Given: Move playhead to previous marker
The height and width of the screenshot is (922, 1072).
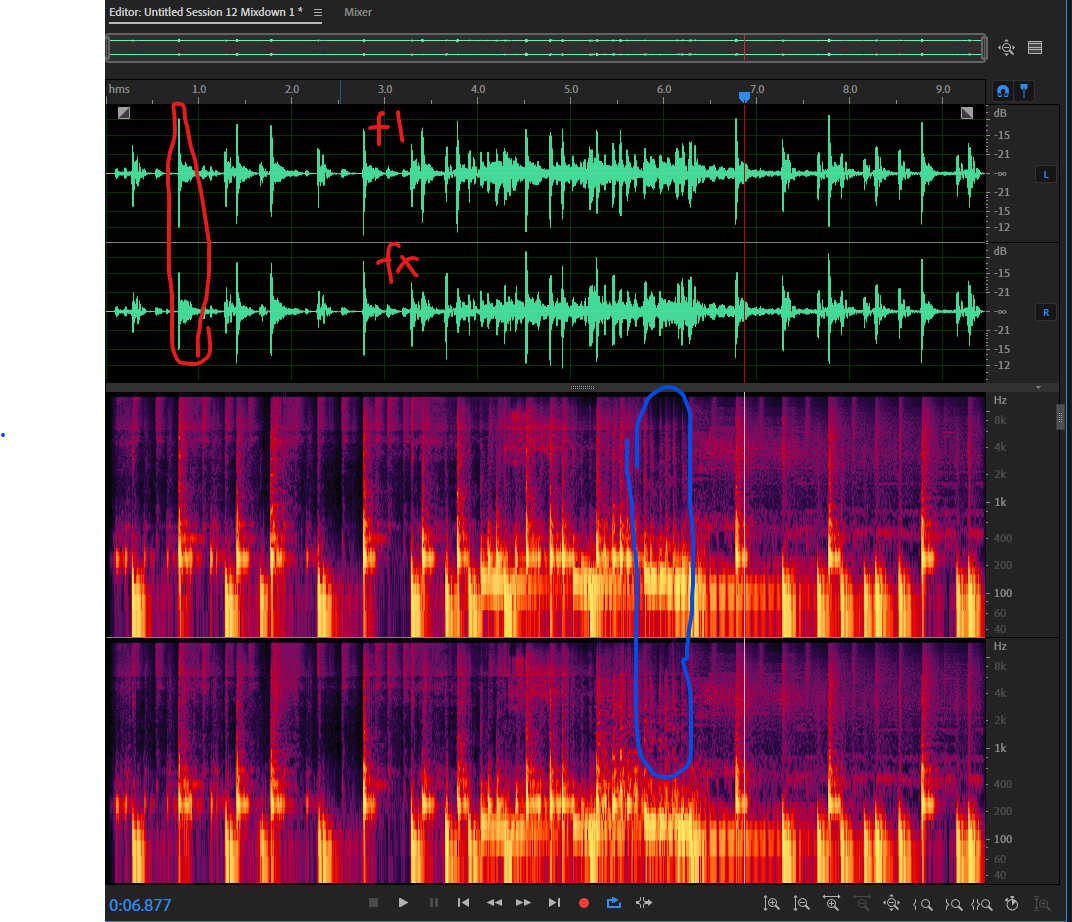Looking at the screenshot, I should coord(463,903).
